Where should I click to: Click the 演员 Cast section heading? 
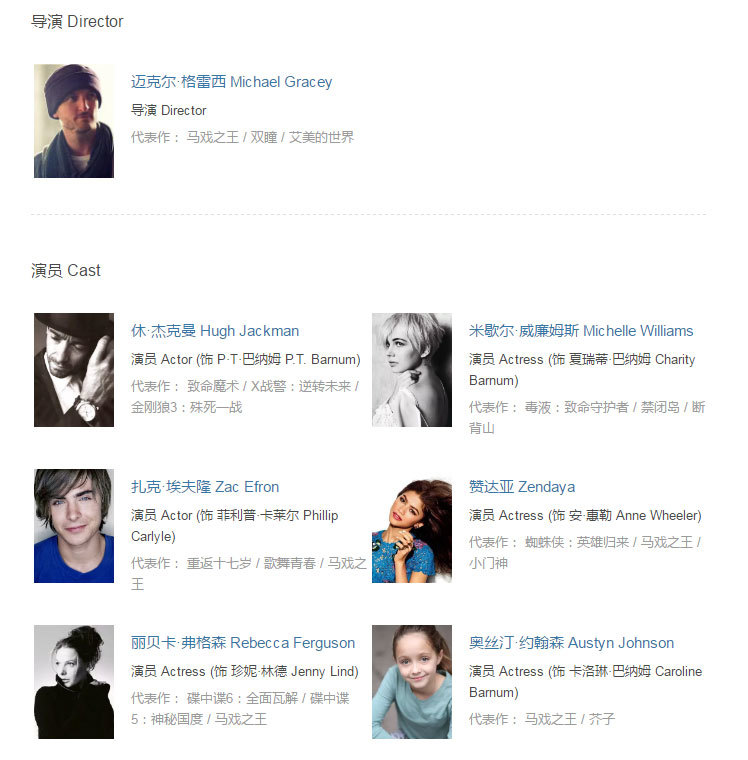[x=65, y=270]
